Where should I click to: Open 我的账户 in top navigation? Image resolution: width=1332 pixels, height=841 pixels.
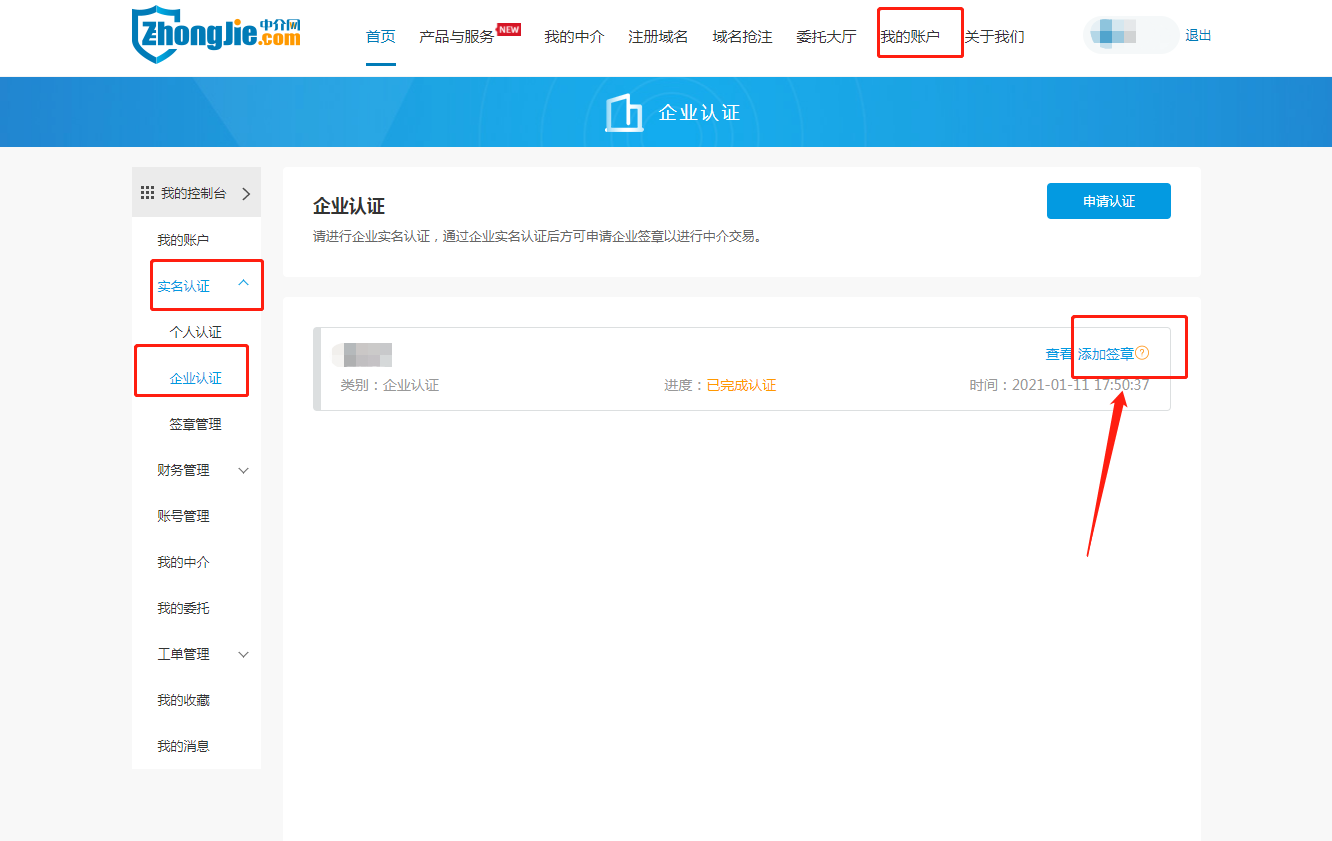(909, 37)
